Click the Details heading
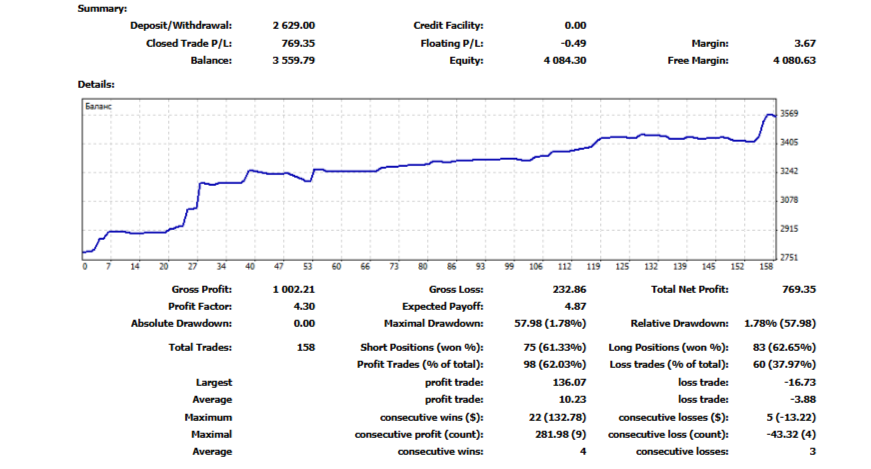The width and height of the screenshot is (871, 469). point(96,84)
